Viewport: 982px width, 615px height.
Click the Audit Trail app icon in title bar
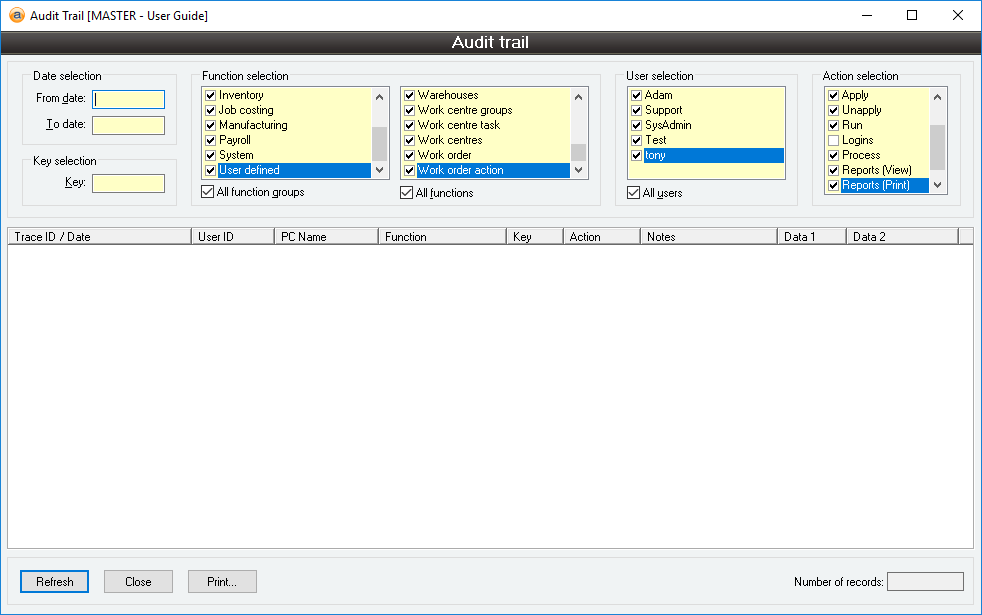click(x=16, y=16)
